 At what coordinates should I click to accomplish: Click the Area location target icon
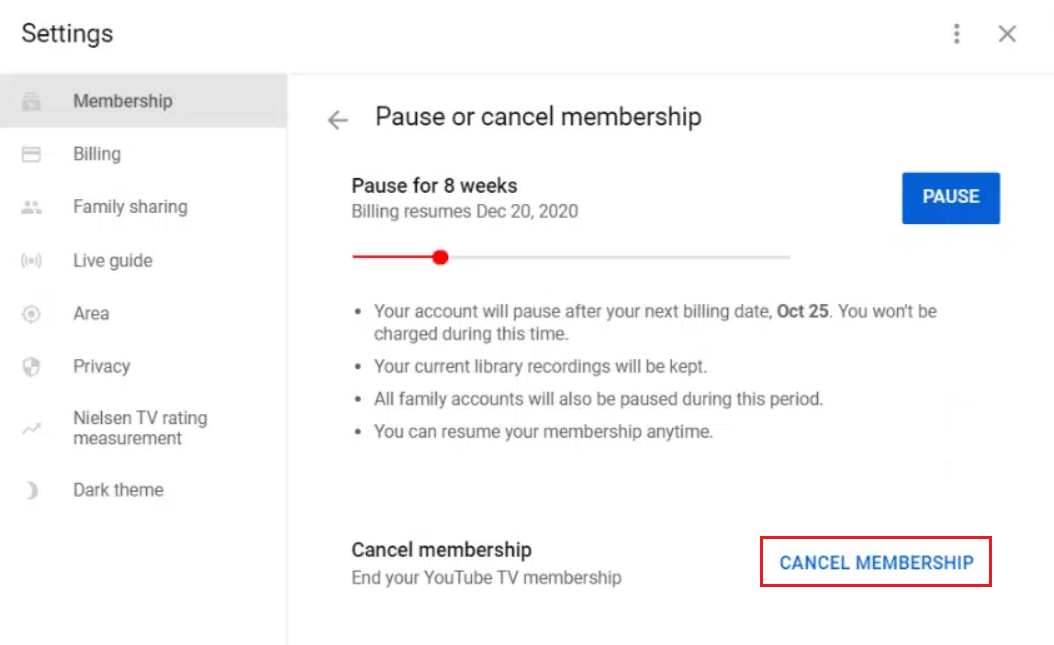32,314
